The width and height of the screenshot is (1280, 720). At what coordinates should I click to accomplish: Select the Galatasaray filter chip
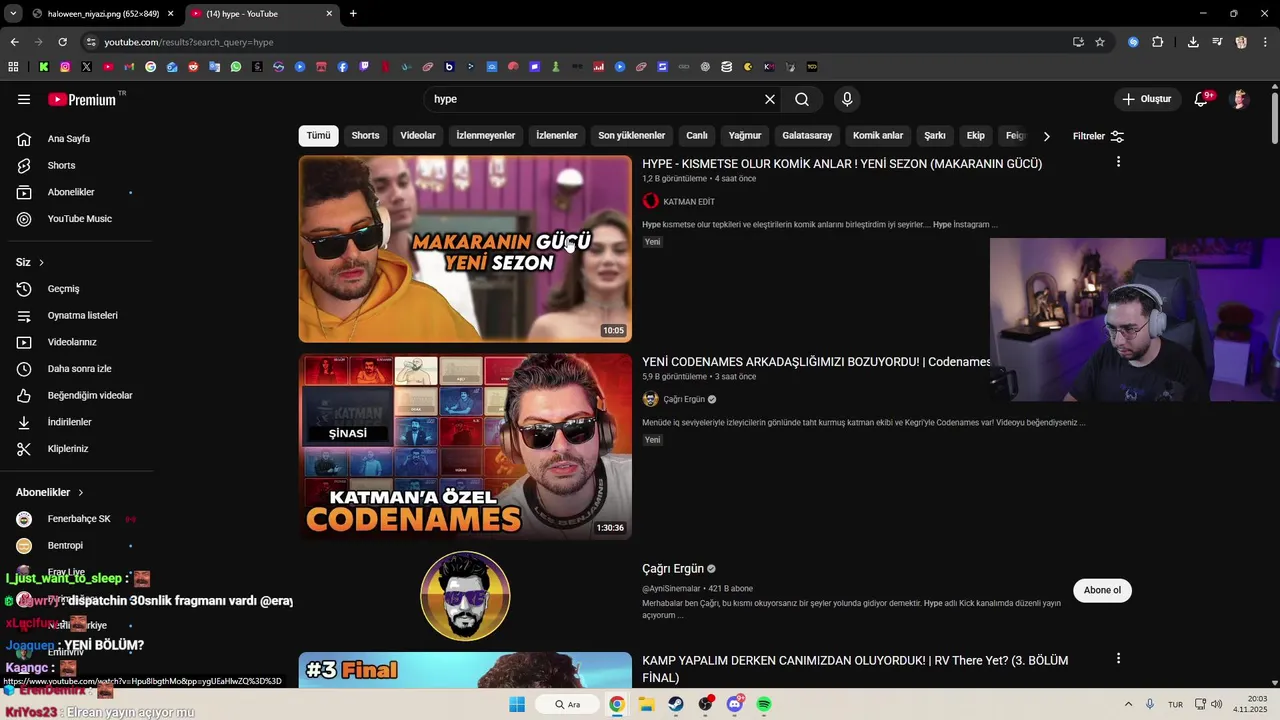(807, 136)
